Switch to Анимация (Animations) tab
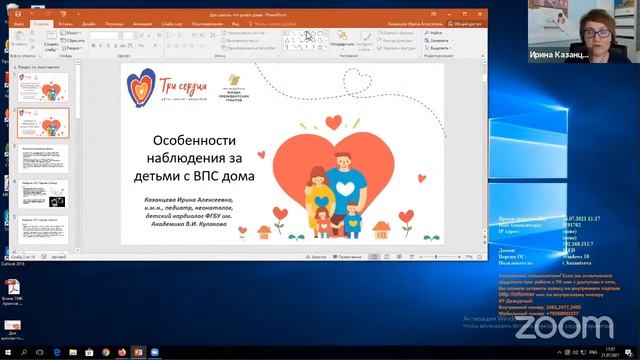The width and height of the screenshot is (640, 360). pyautogui.click(x=142, y=24)
